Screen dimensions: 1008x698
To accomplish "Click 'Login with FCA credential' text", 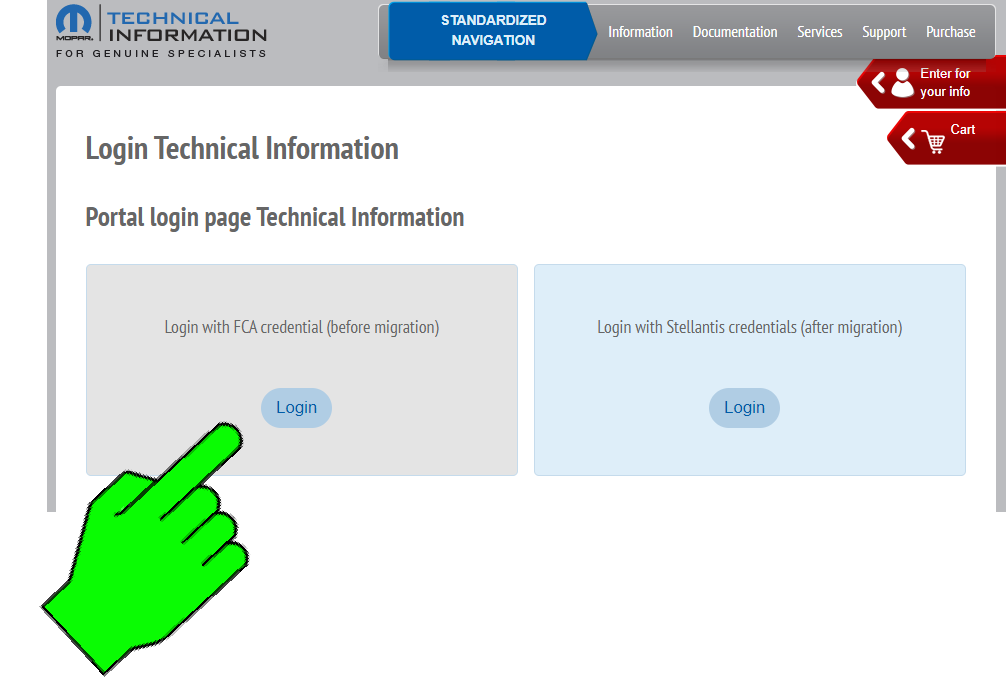I will click(301, 327).
